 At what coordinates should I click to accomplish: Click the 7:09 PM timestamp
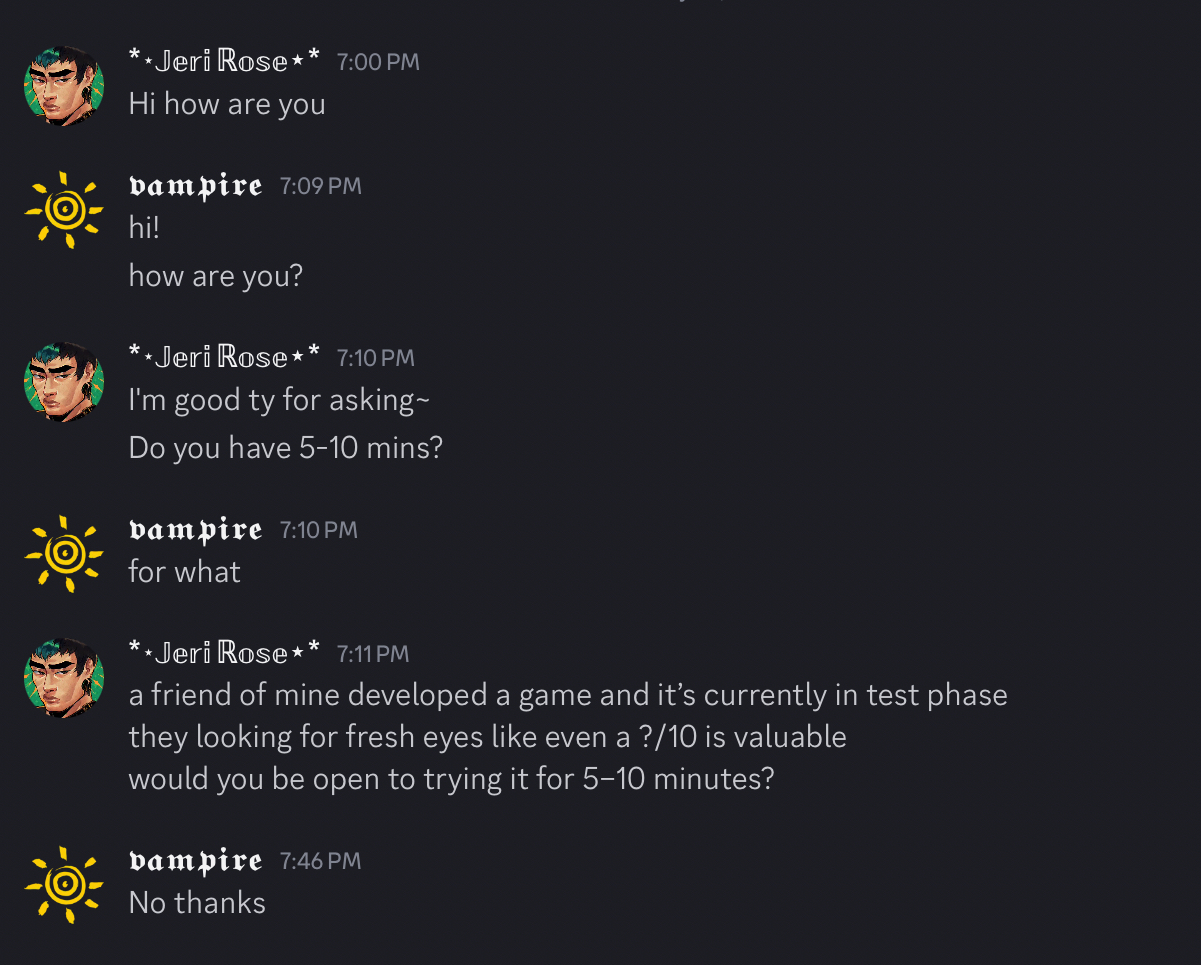[x=320, y=186]
